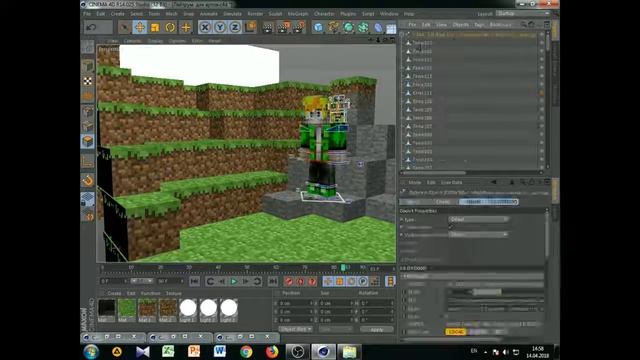Toggle Rotation keyframe recording icon

click(x=351, y=281)
